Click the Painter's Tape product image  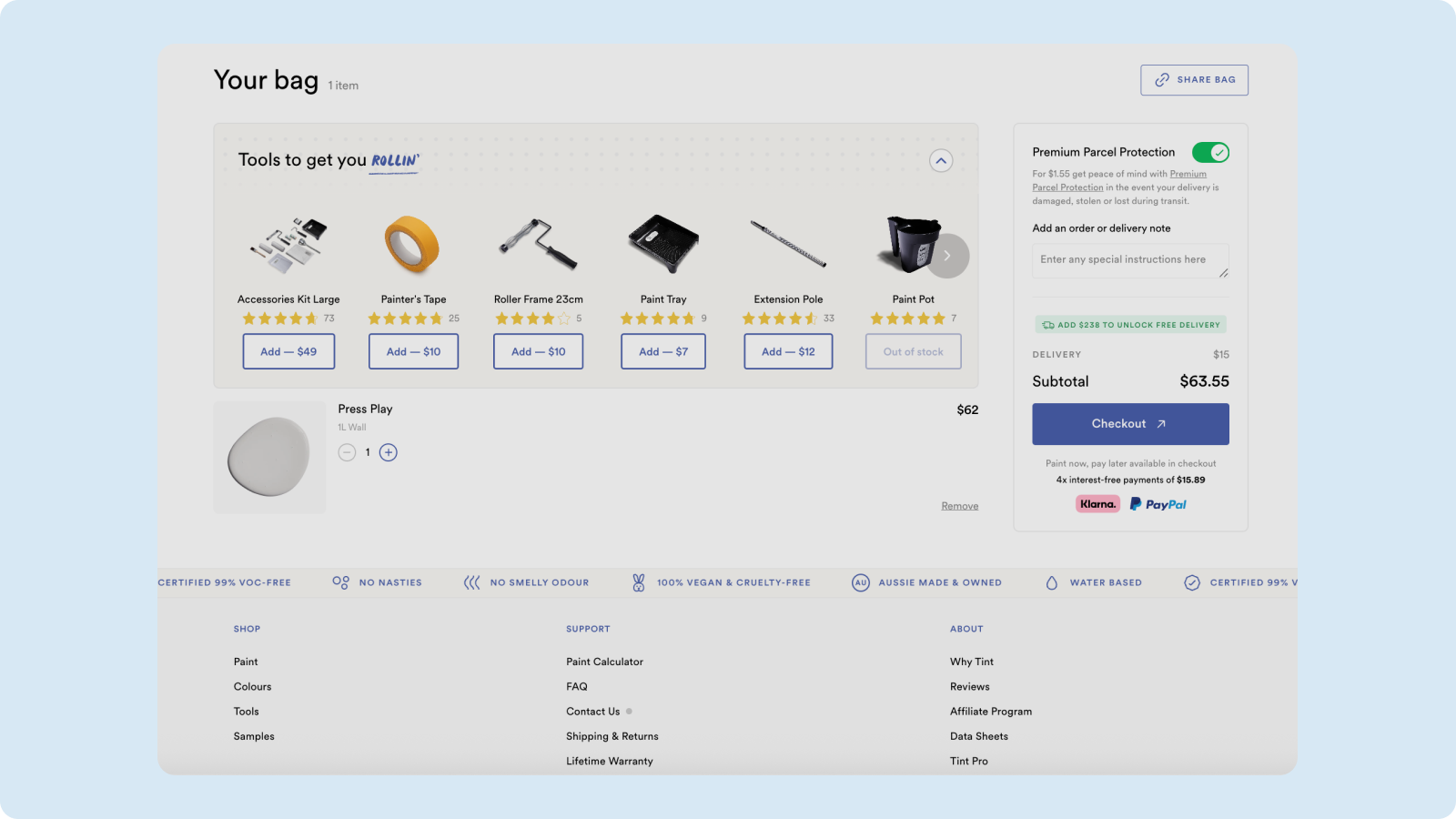413,246
